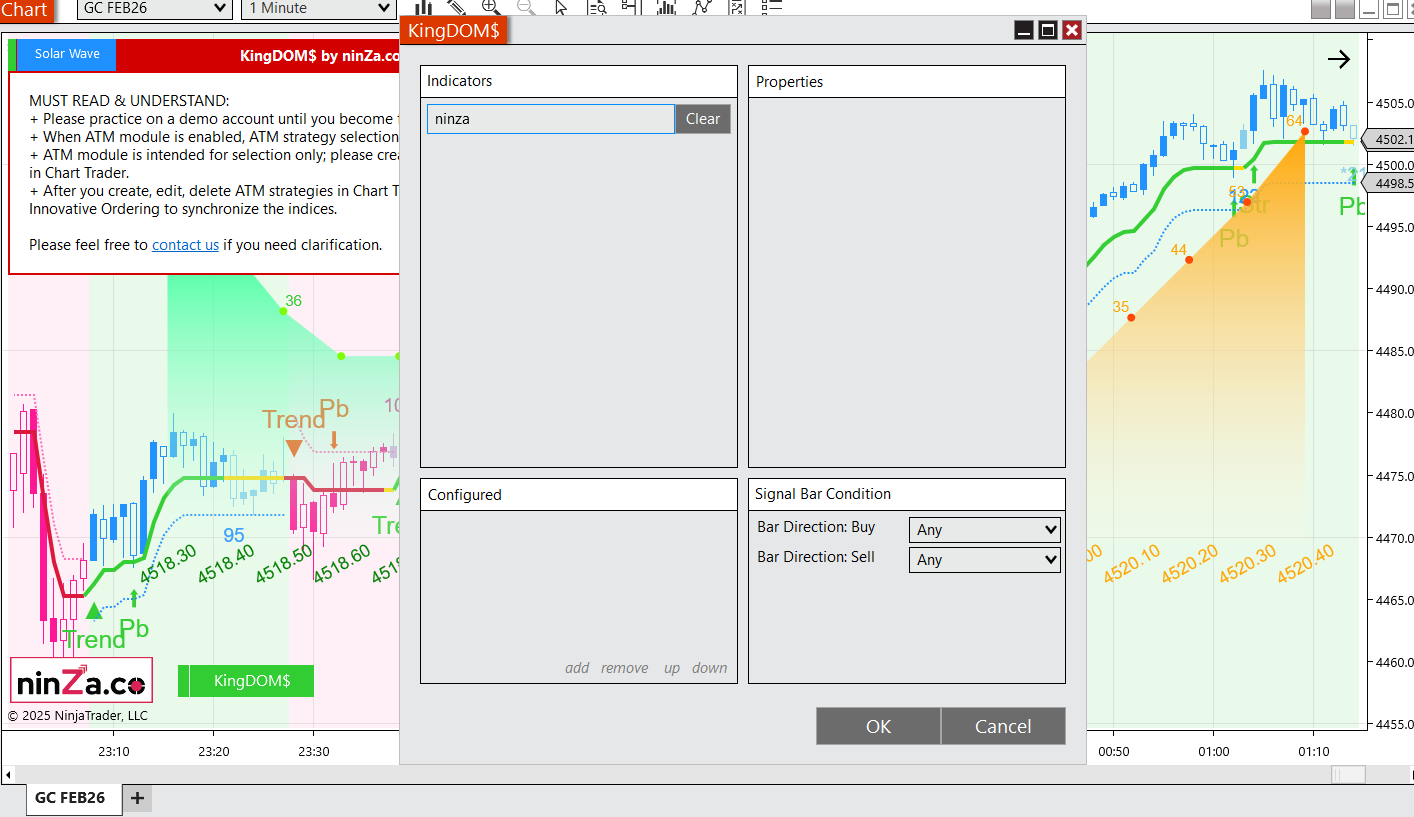1414x817 pixels.
Task: Expand the Bar Direction: Buy dropdown
Action: point(984,530)
